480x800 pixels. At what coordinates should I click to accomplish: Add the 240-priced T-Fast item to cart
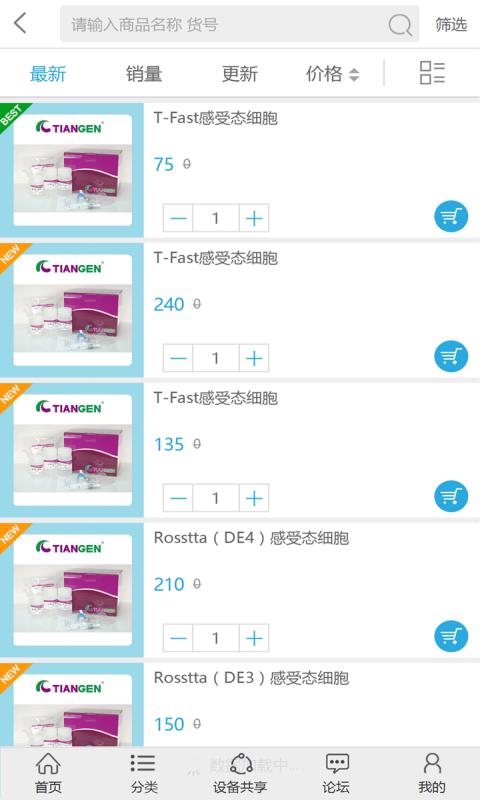click(x=451, y=356)
